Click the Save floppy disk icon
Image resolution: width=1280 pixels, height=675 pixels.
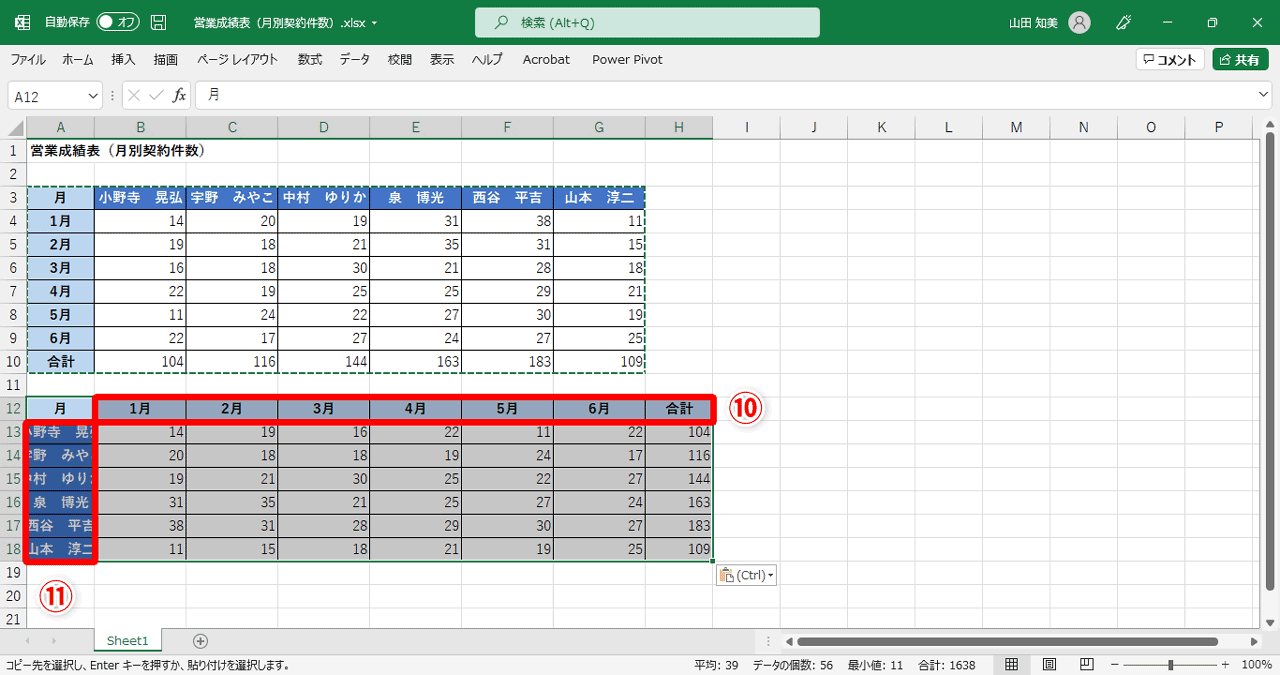158,22
